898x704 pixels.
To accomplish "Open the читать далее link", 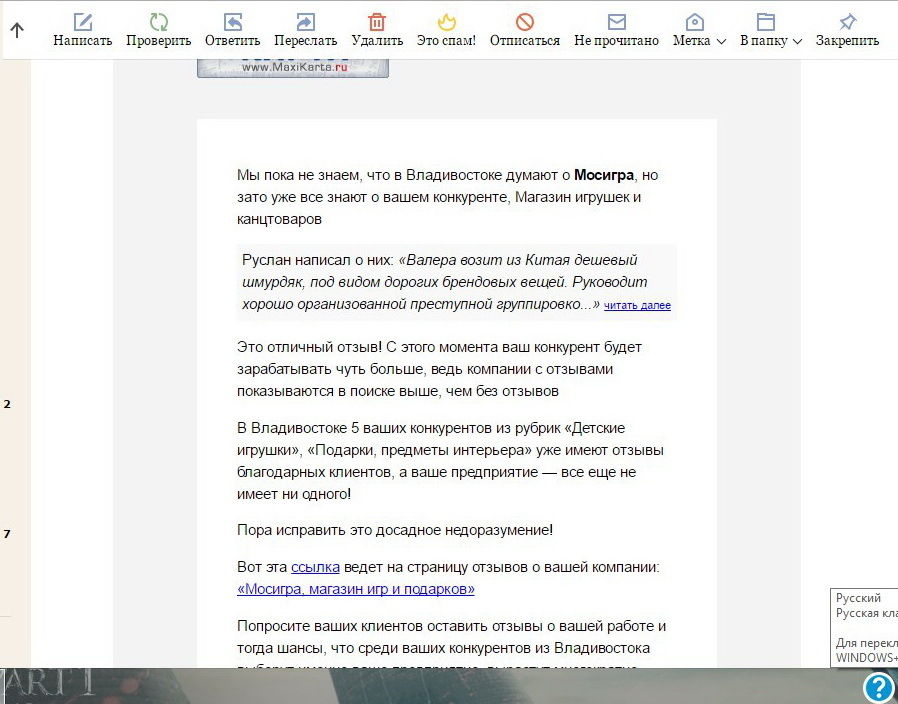I will click(637, 306).
